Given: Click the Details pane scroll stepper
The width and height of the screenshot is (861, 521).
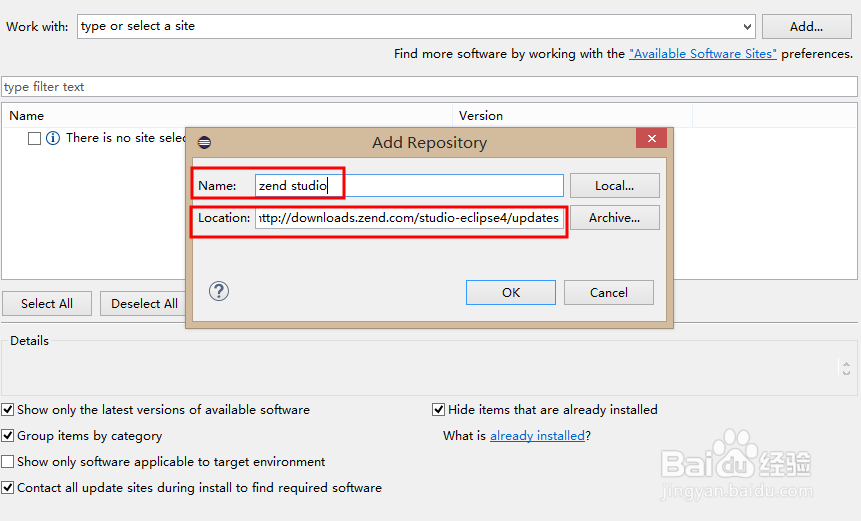Looking at the screenshot, I should (x=846, y=368).
